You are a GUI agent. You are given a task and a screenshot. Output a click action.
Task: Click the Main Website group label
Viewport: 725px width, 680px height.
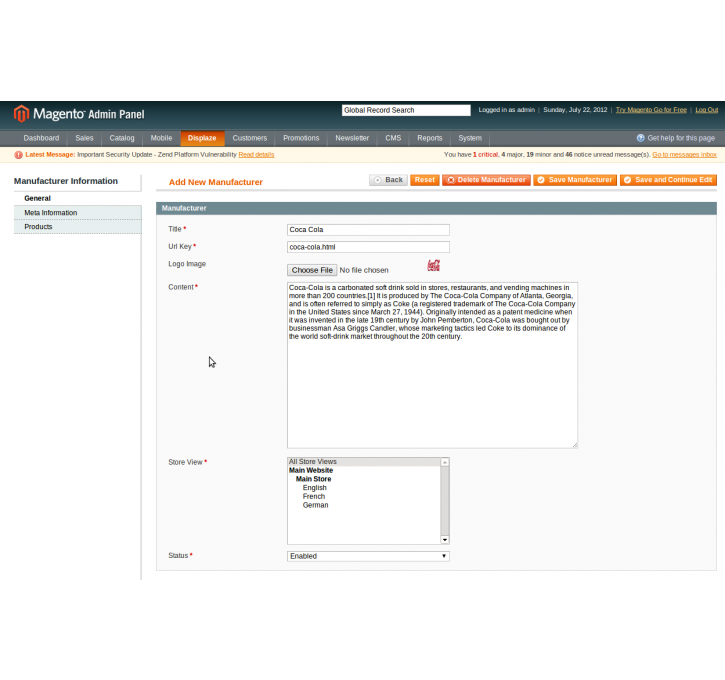coord(311,471)
